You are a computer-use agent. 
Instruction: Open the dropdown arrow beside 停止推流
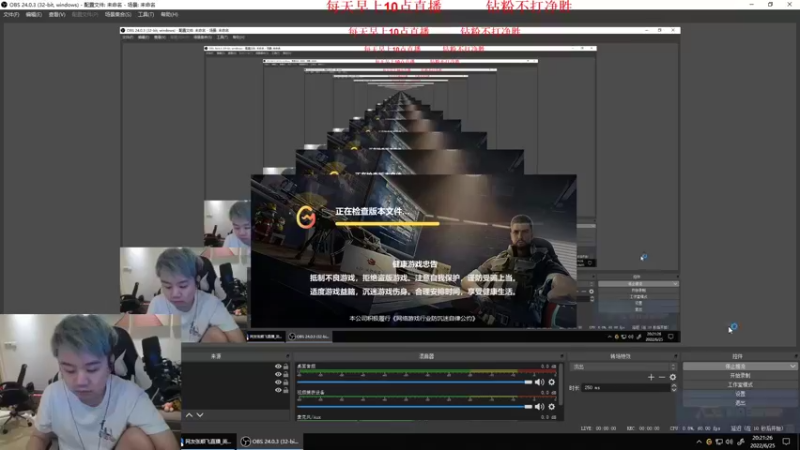(792, 366)
